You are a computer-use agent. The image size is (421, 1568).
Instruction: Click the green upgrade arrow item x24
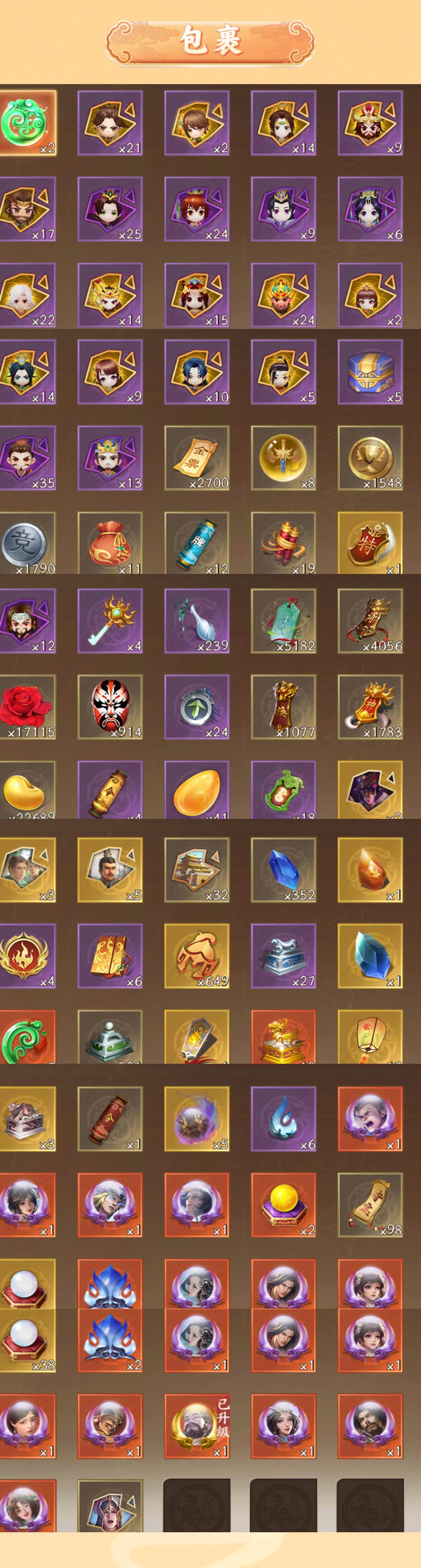(x=197, y=707)
